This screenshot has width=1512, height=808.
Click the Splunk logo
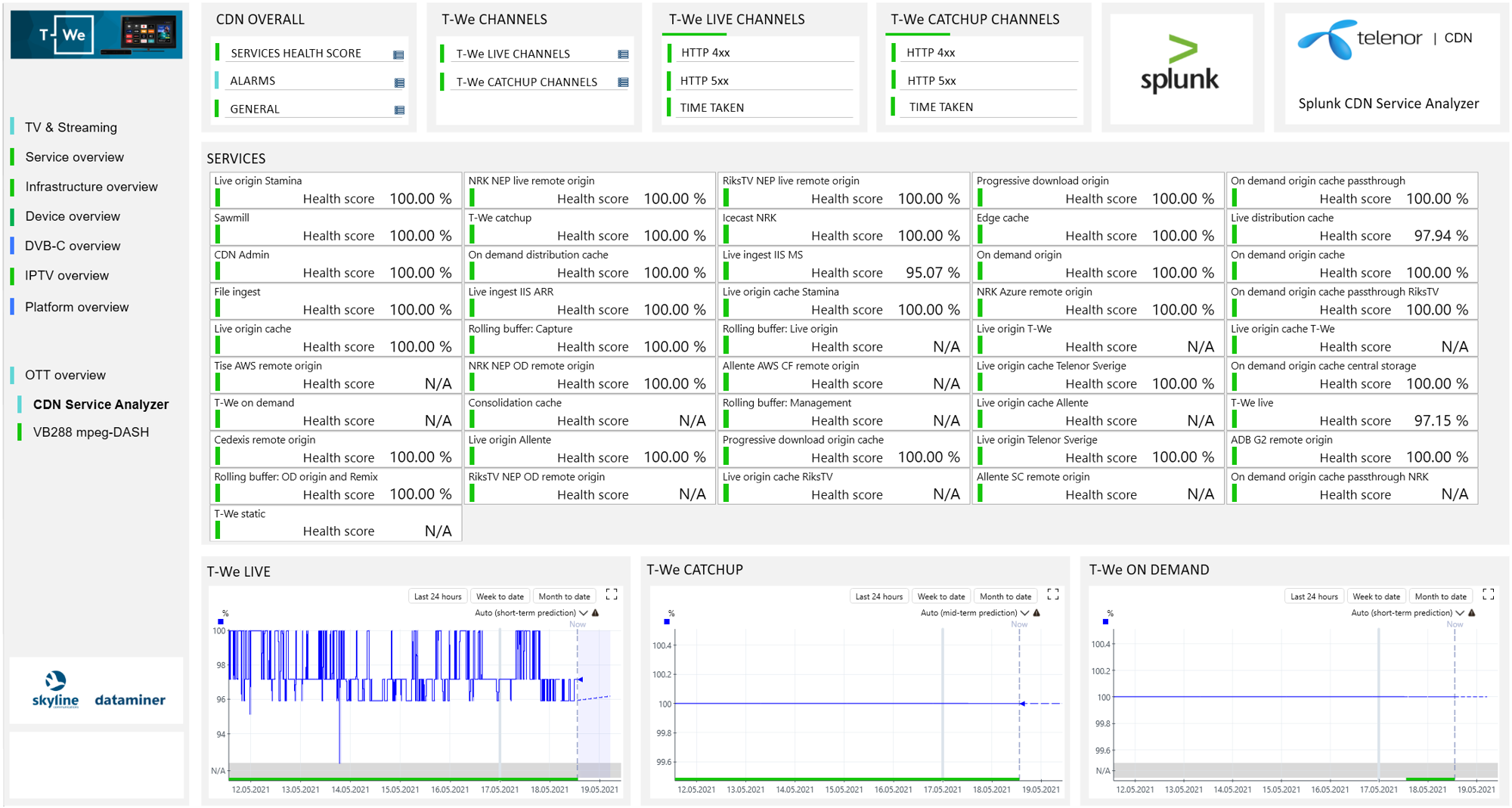1179,66
